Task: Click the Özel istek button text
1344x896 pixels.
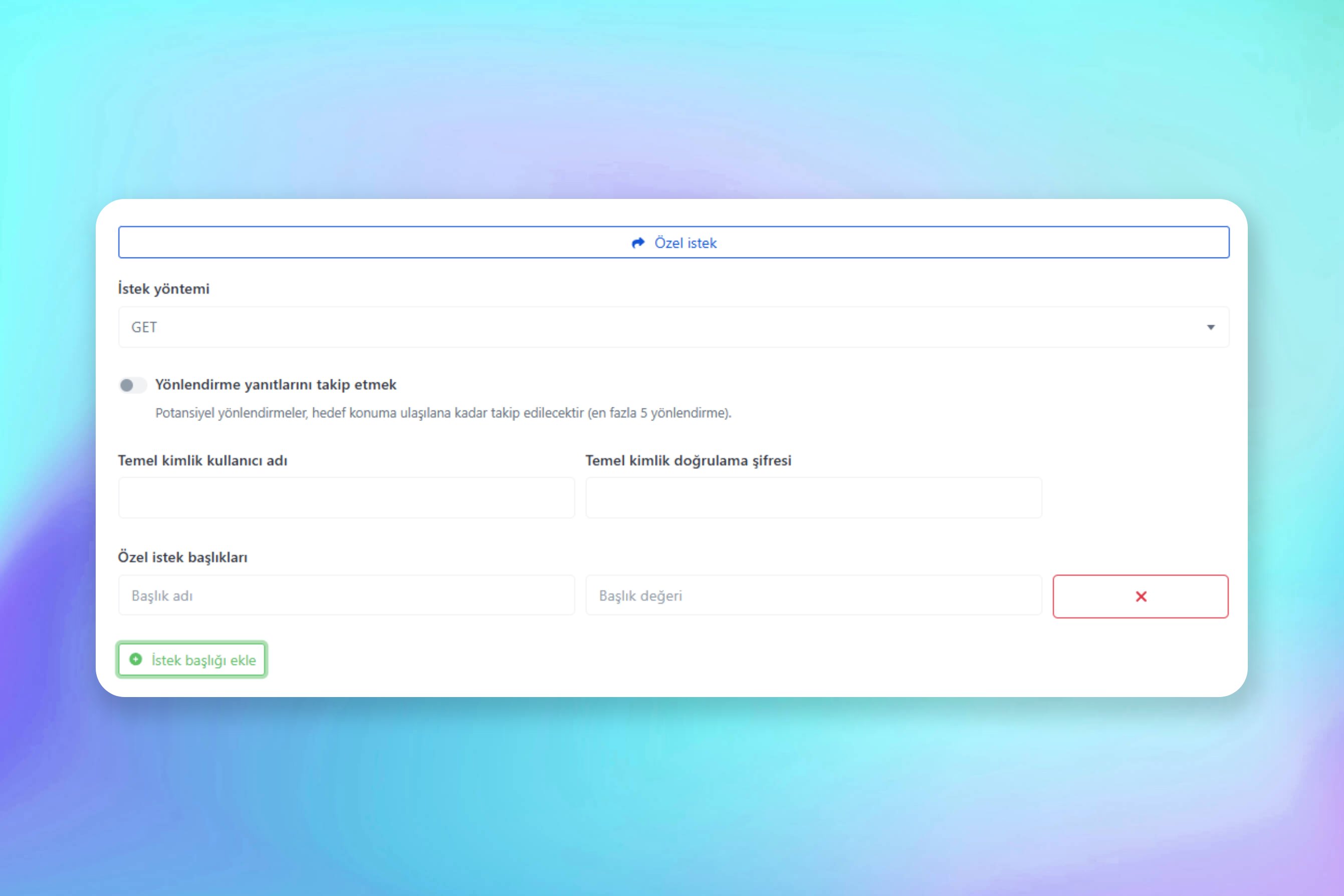Action: (x=685, y=243)
